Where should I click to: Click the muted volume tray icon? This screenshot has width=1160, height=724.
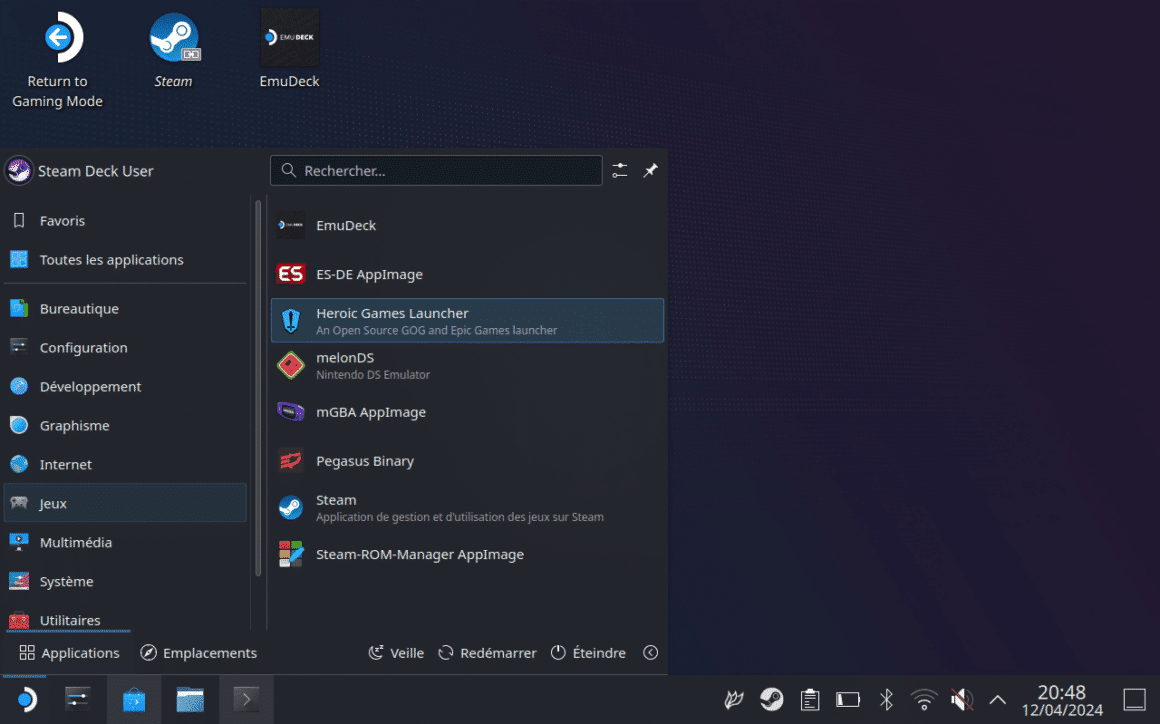click(x=962, y=700)
